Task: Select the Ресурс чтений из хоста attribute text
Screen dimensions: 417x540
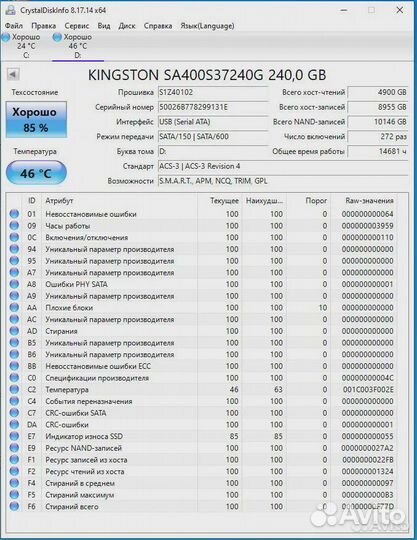Action: tap(85, 471)
